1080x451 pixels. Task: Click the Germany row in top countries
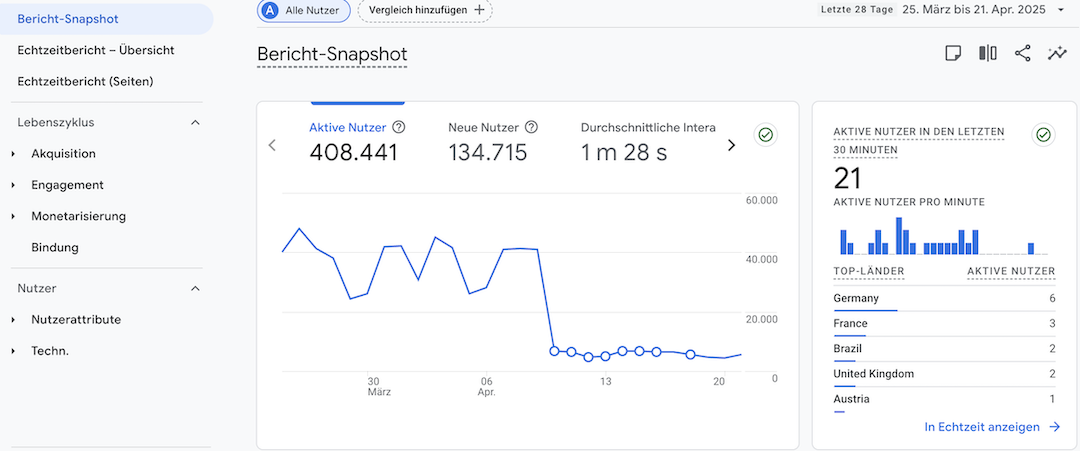(944, 299)
